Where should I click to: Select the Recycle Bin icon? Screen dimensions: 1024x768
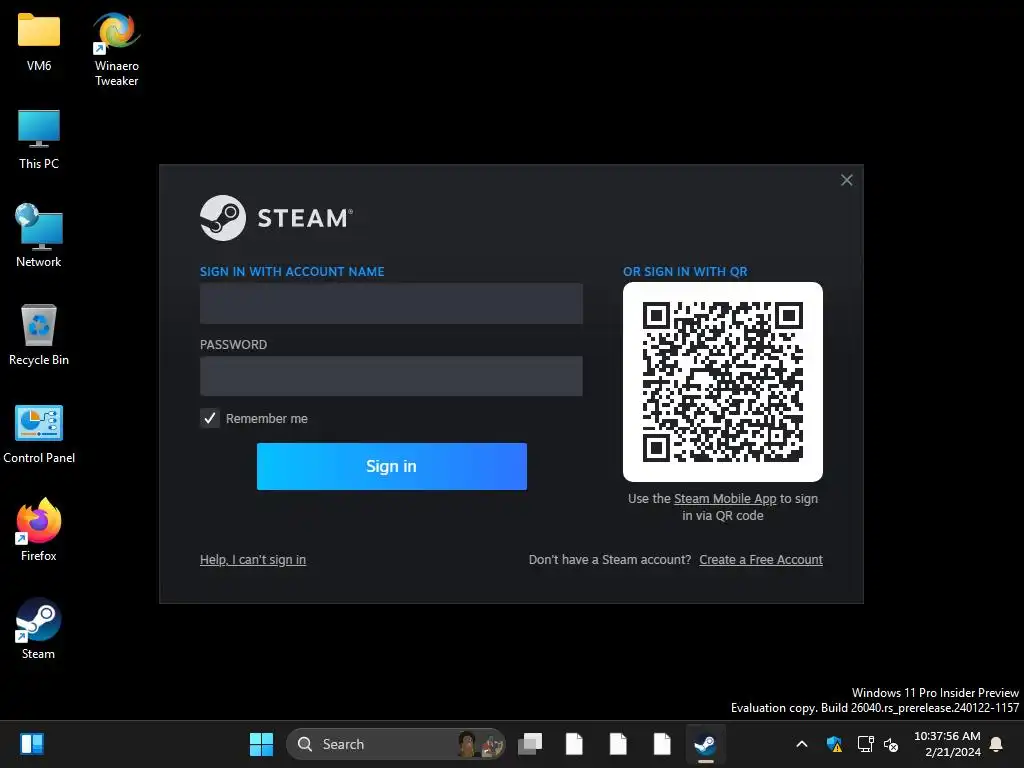coord(39,334)
